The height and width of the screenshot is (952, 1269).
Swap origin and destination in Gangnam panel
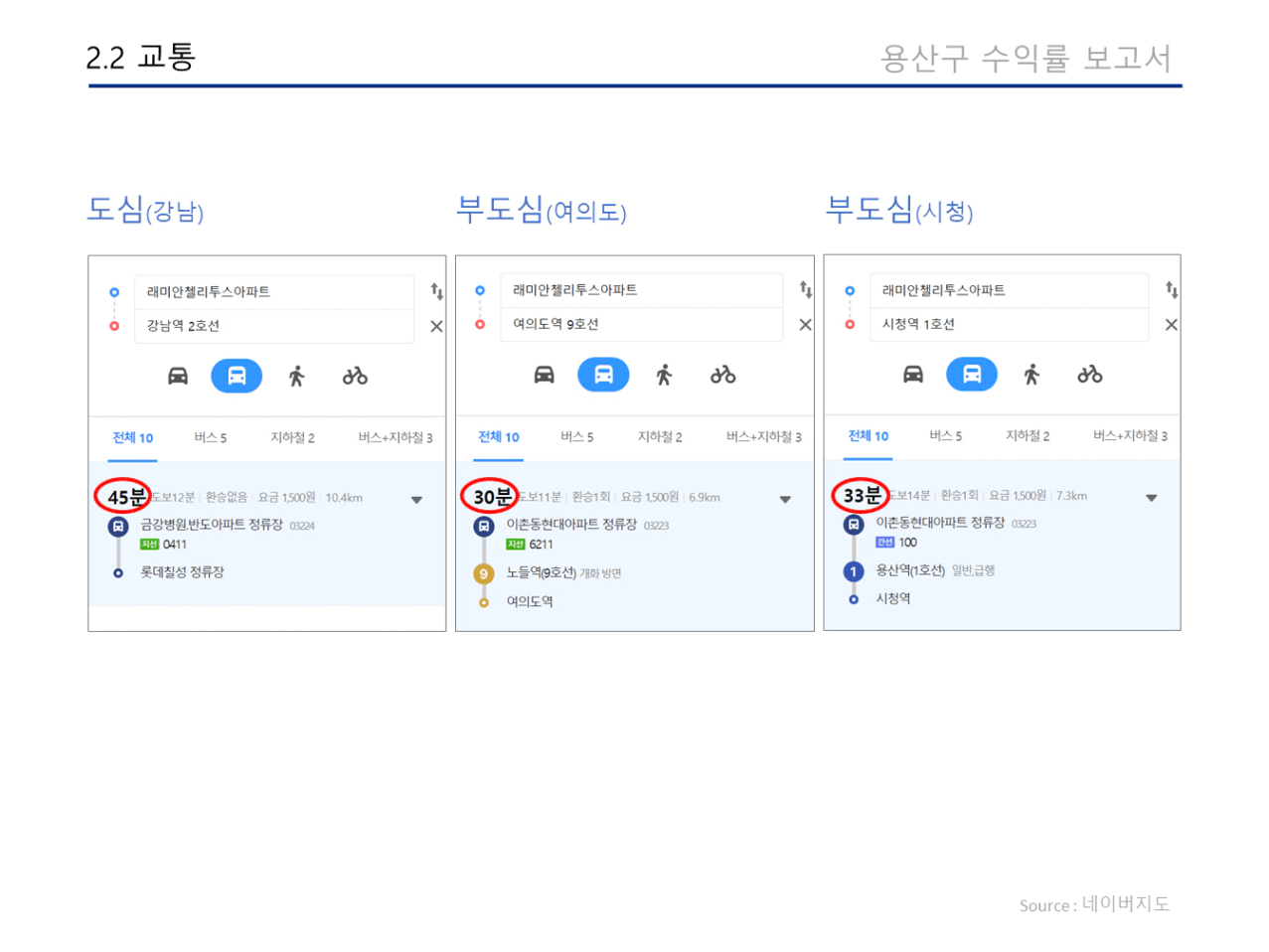pyautogui.click(x=436, y=291)
